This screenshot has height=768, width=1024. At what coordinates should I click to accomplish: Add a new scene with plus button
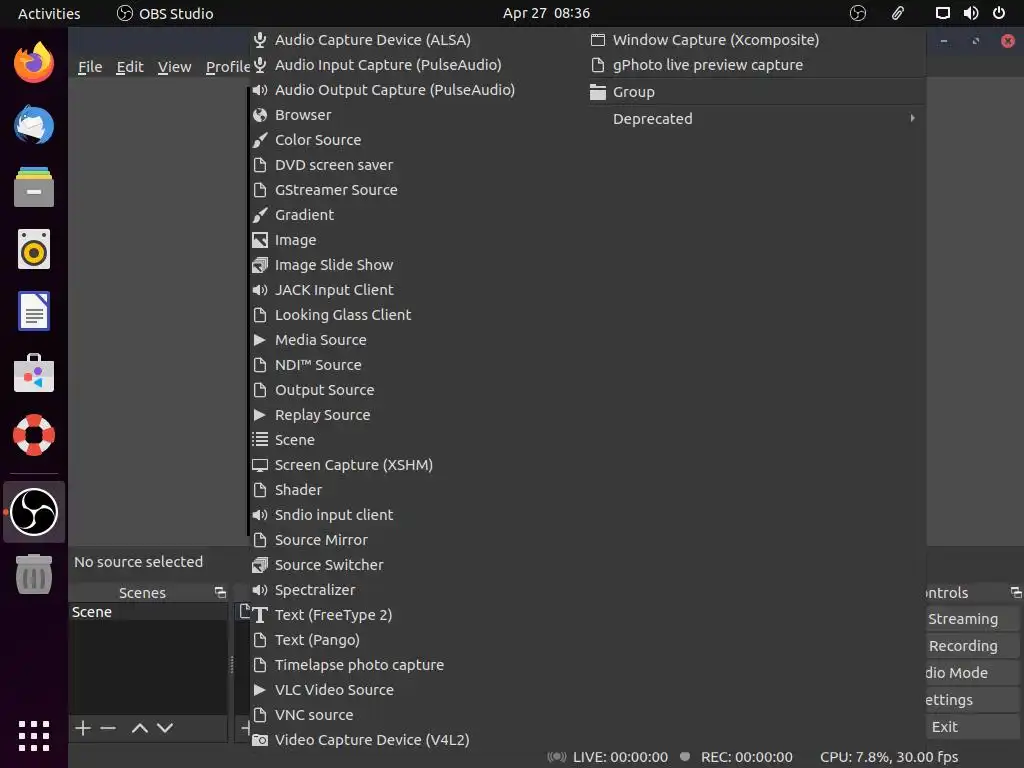(83, 728)
